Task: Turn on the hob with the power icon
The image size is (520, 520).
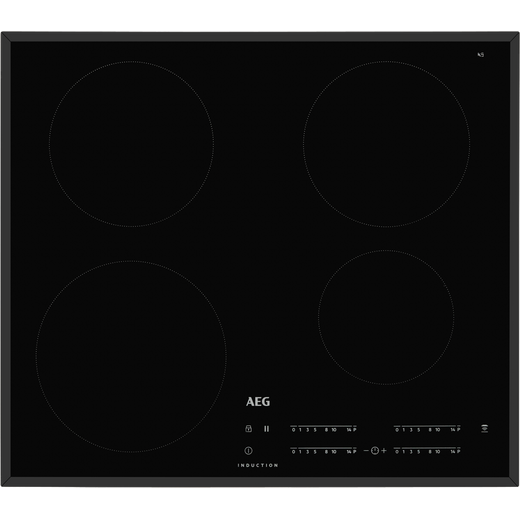Action: click(x=248, y=451)
